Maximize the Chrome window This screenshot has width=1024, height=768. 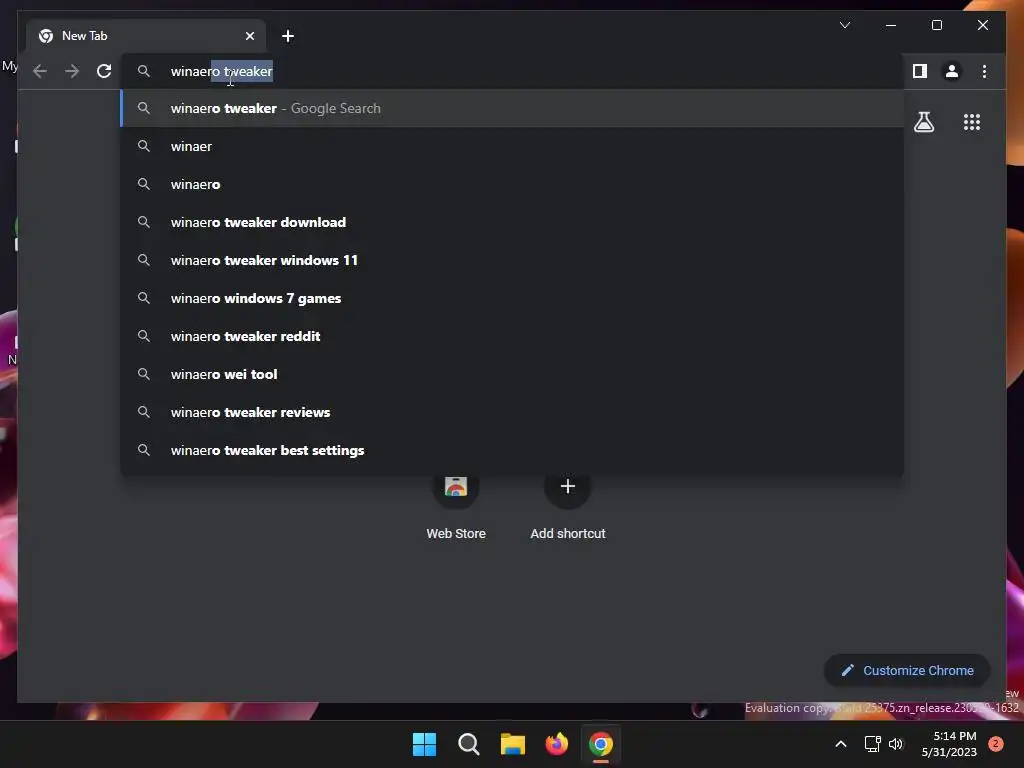click(x=936, y=25)
